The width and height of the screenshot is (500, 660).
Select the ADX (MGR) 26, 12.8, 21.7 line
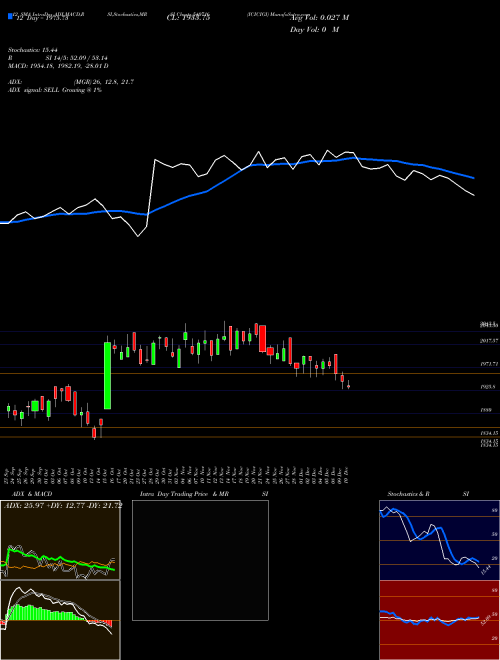(x=71, y=82)
